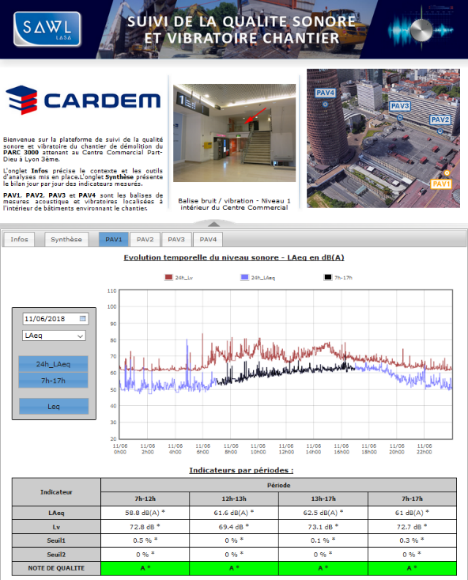The image size is (468, 580).
Task: Switch to the Synthèse tab
Action: [x=66, y=239]
